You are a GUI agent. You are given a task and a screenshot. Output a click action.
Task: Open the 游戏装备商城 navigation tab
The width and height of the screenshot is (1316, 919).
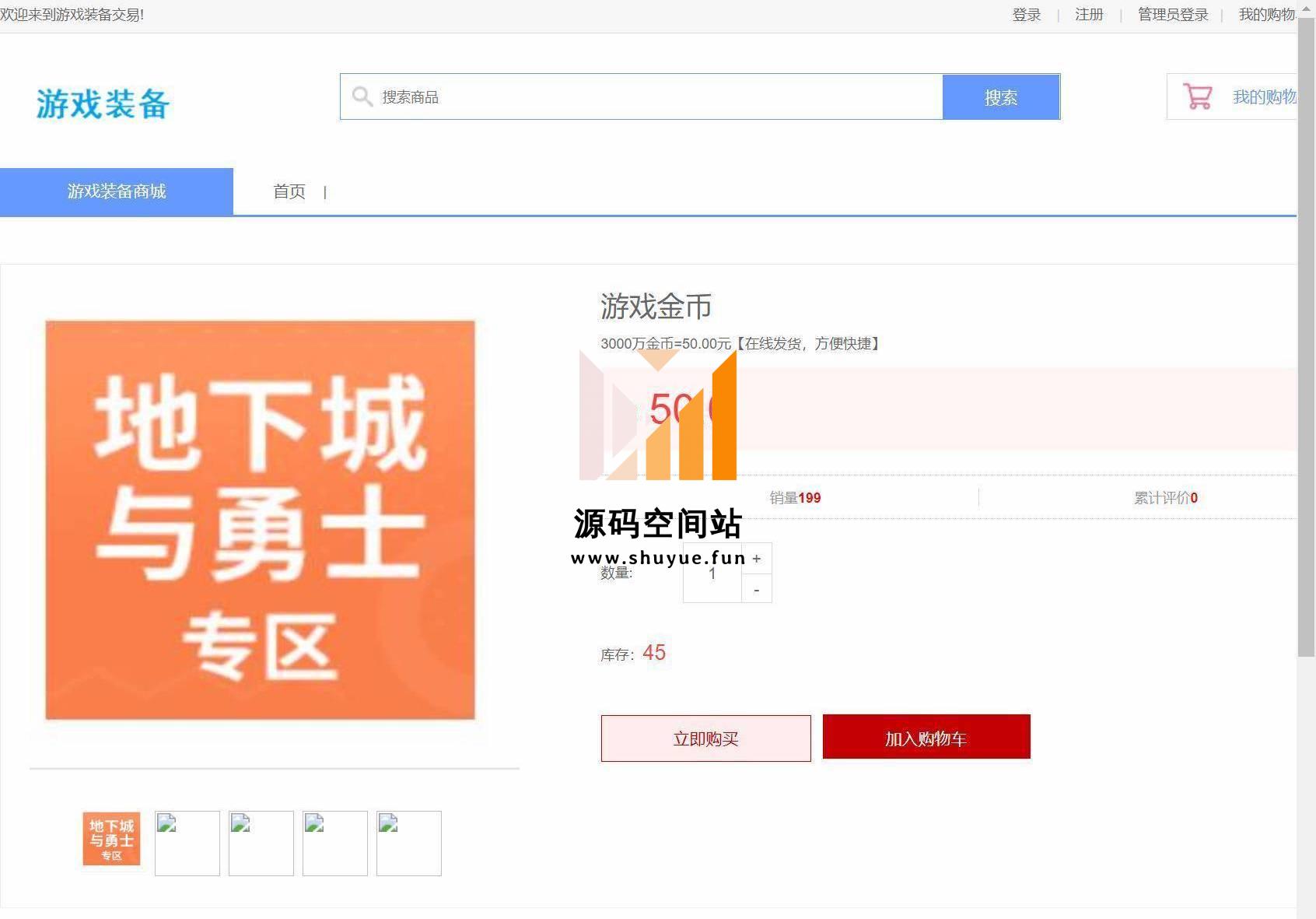[x=117, y=191]
